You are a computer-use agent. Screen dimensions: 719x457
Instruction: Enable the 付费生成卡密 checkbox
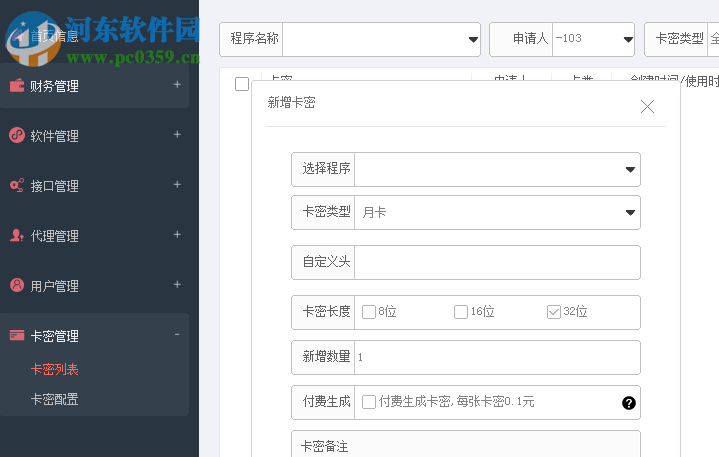point(369,402)
